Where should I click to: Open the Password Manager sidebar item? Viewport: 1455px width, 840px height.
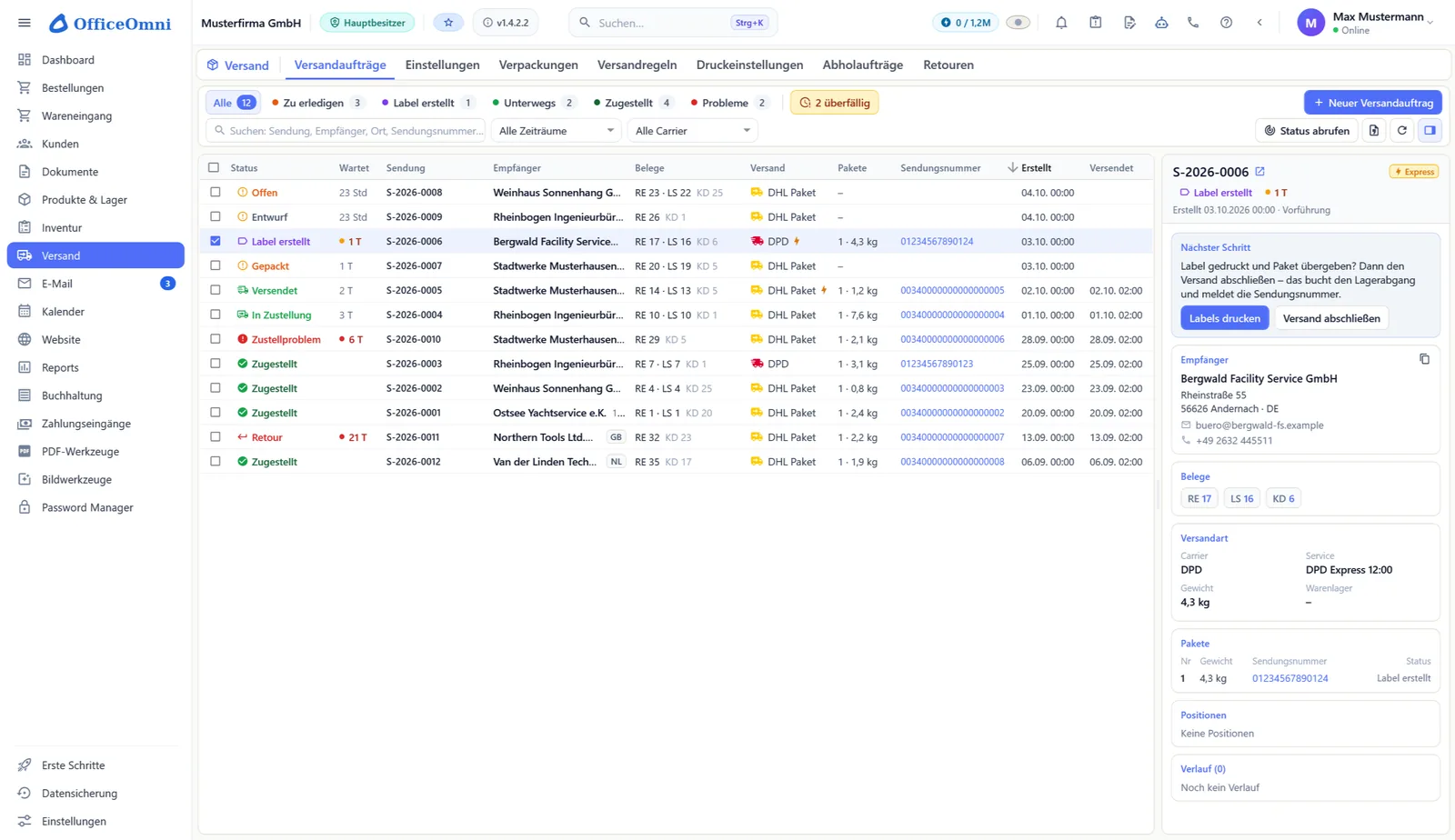click(95, 507)
